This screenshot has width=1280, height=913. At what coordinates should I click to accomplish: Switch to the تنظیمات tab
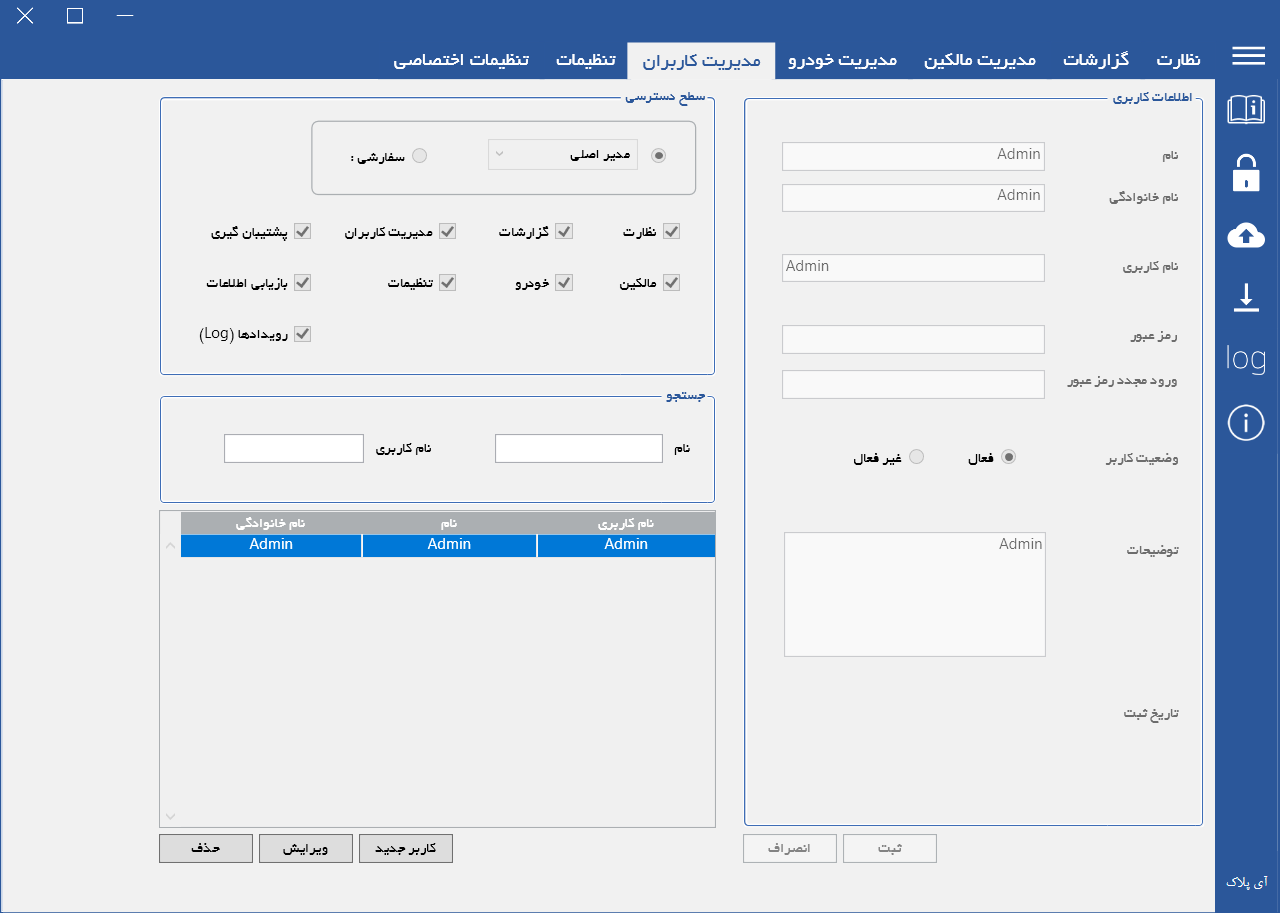click(586, 60)
